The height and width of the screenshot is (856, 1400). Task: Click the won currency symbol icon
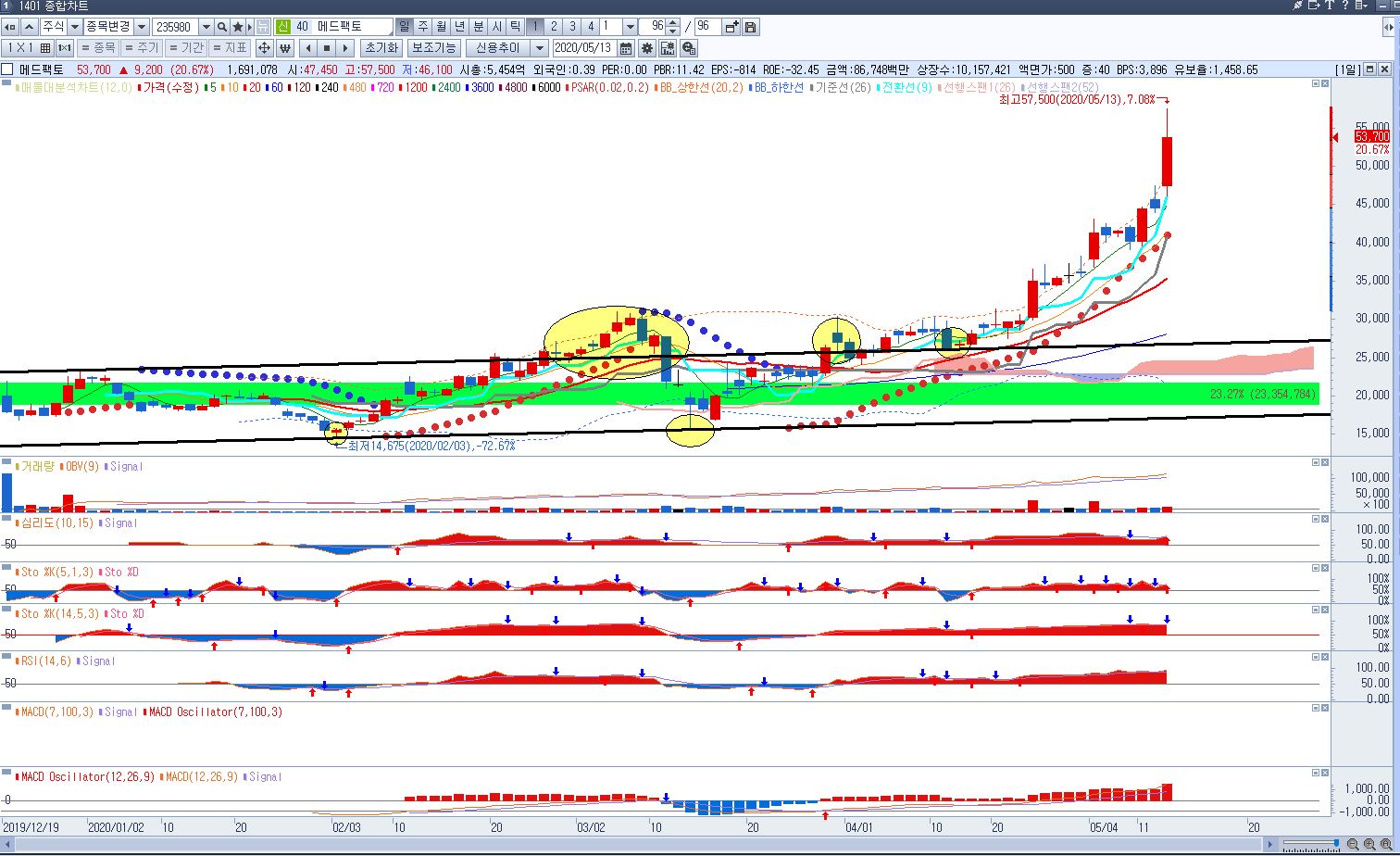[x=285, y=48]
